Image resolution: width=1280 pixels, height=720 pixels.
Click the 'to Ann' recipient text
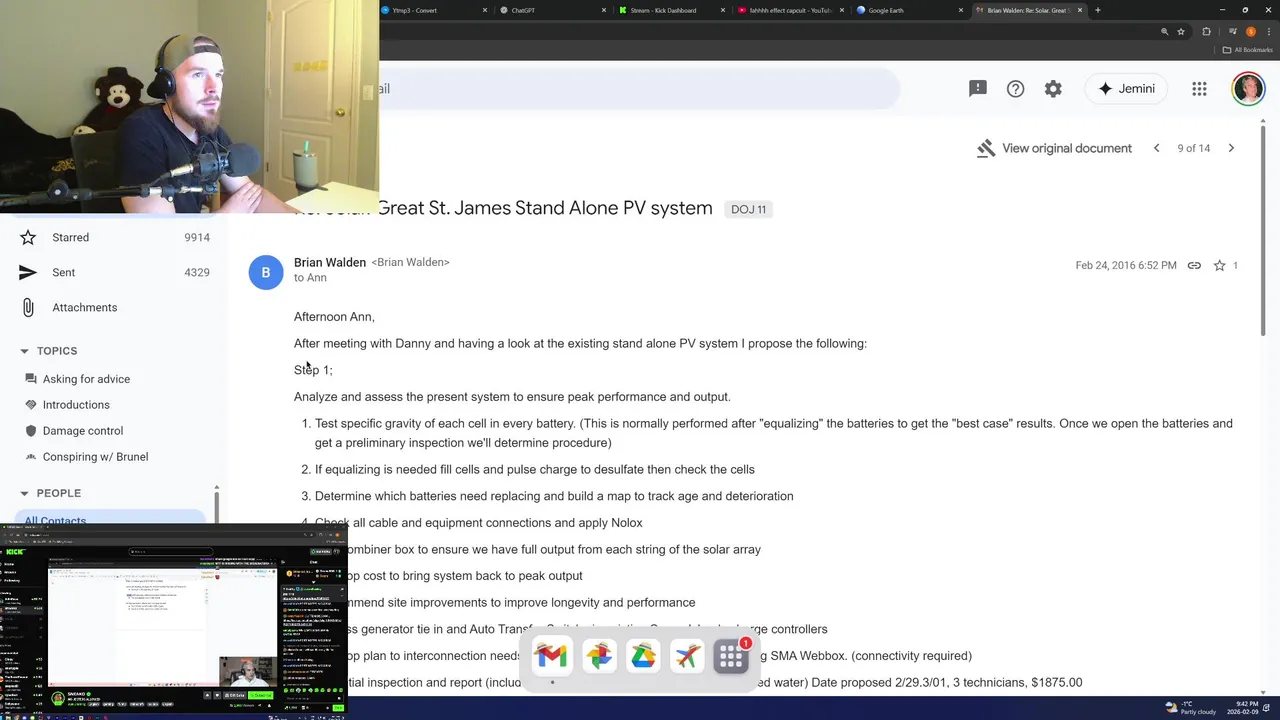tap(310, 278)
